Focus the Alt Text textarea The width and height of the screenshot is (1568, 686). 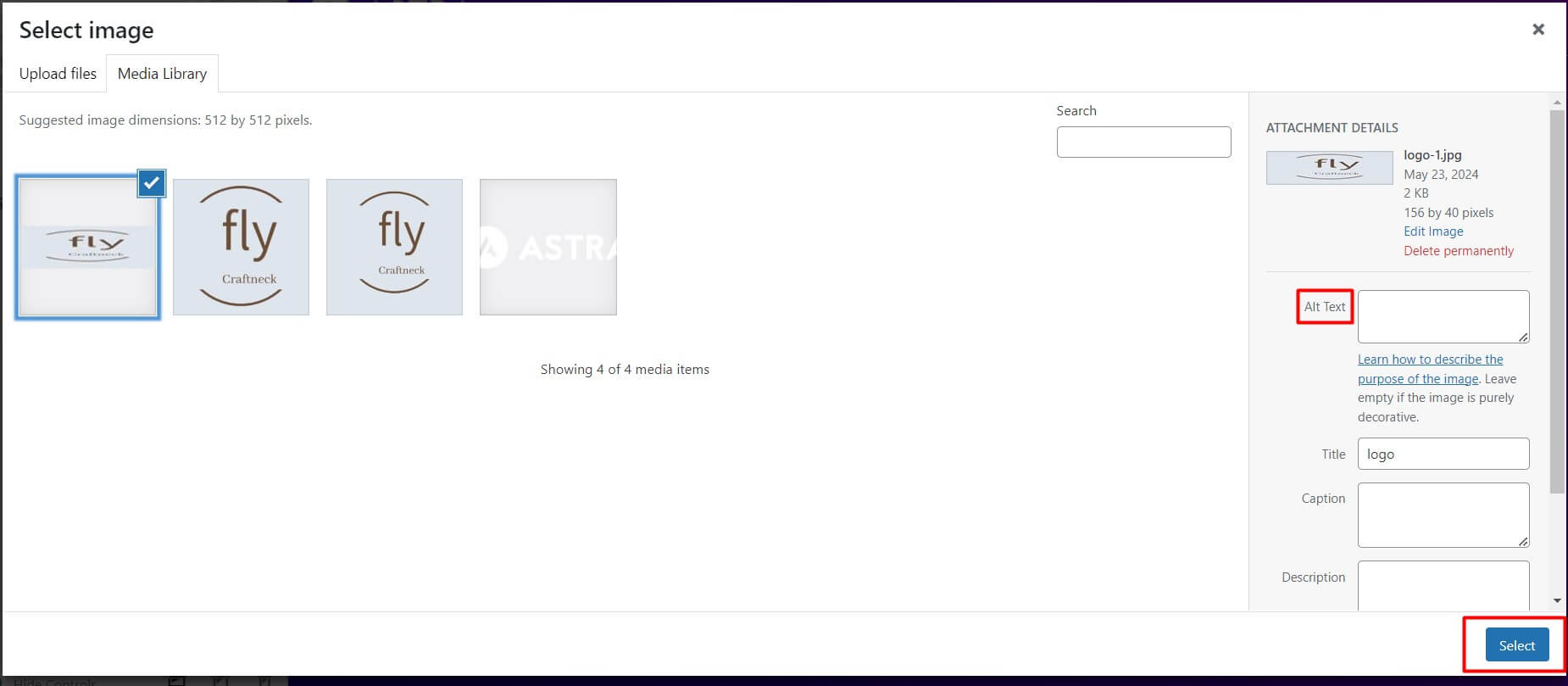1443,316
